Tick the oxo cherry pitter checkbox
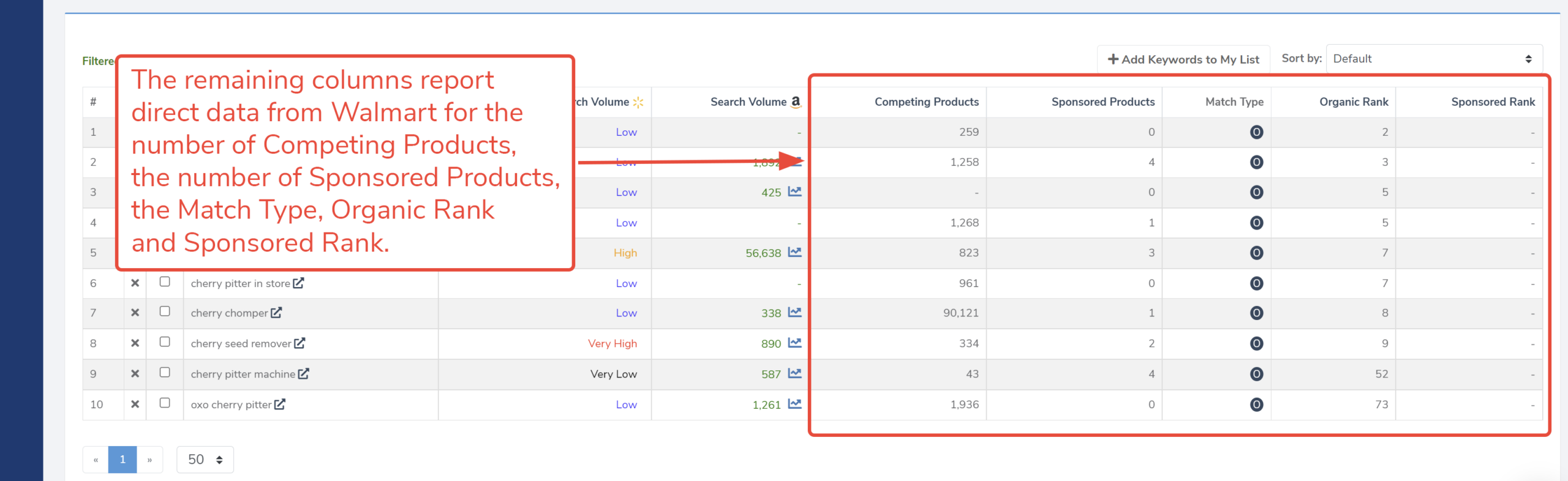1568x481 pixels. (x=165, y=403)
